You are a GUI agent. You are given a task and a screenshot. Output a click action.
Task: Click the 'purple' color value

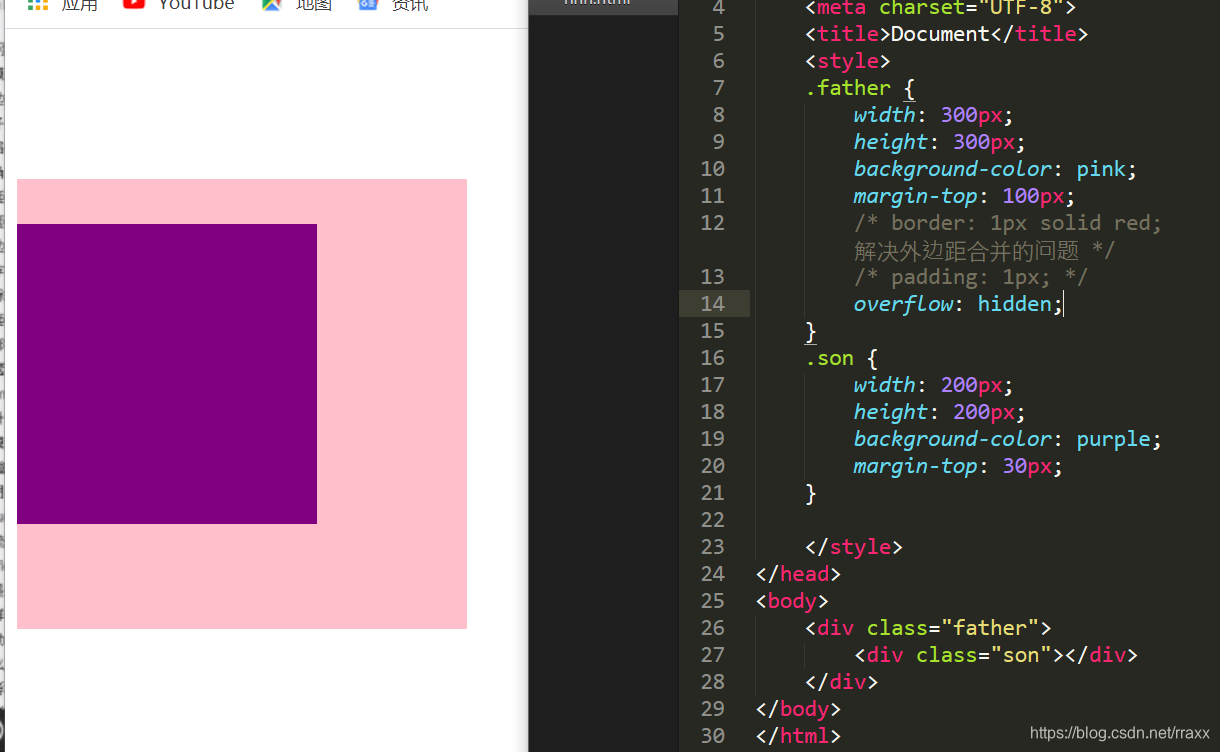coord(1113,439)
